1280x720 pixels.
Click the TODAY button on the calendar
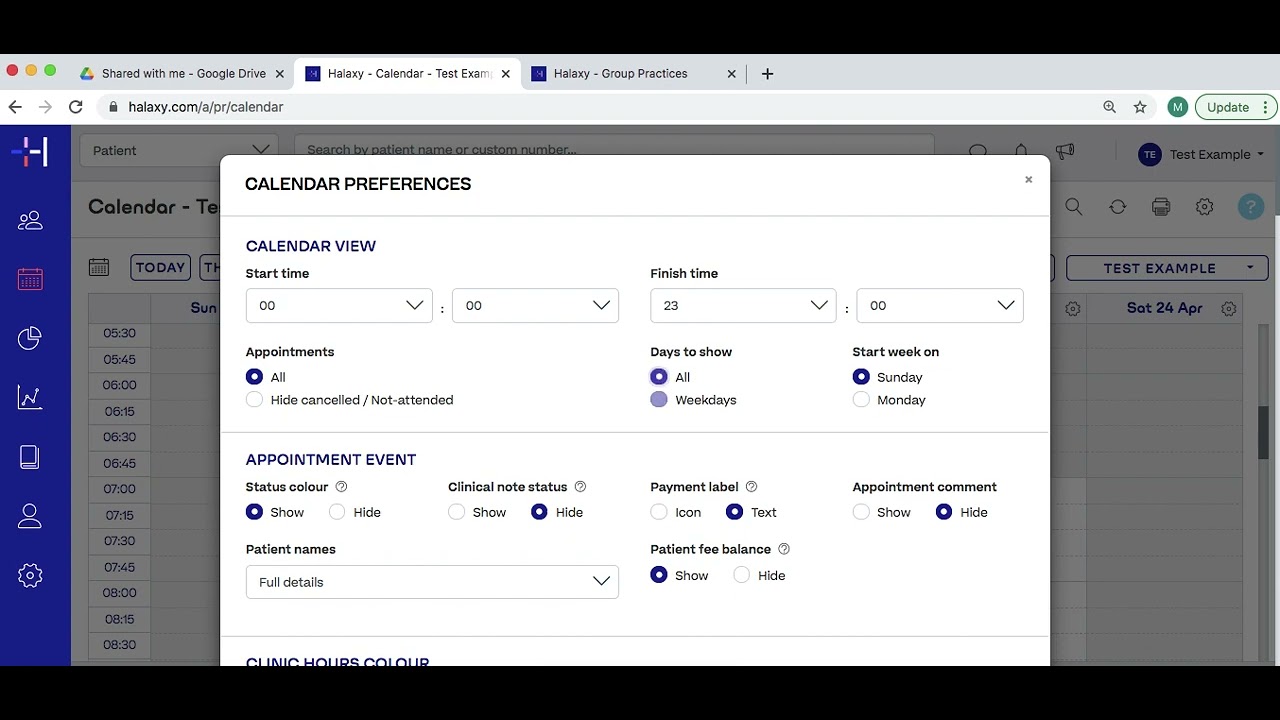click(160, 268)
